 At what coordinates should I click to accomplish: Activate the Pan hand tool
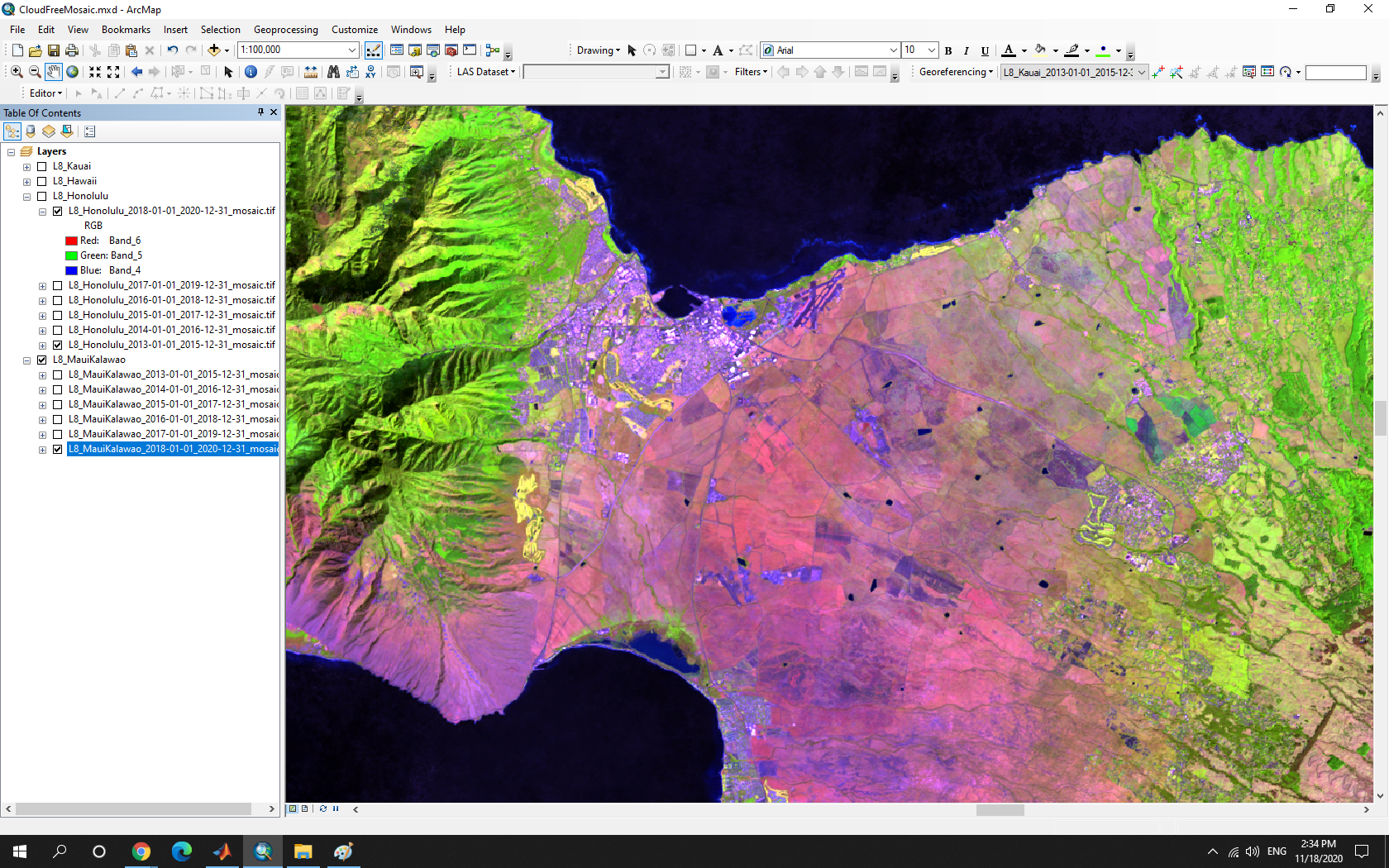pos(54,72)
